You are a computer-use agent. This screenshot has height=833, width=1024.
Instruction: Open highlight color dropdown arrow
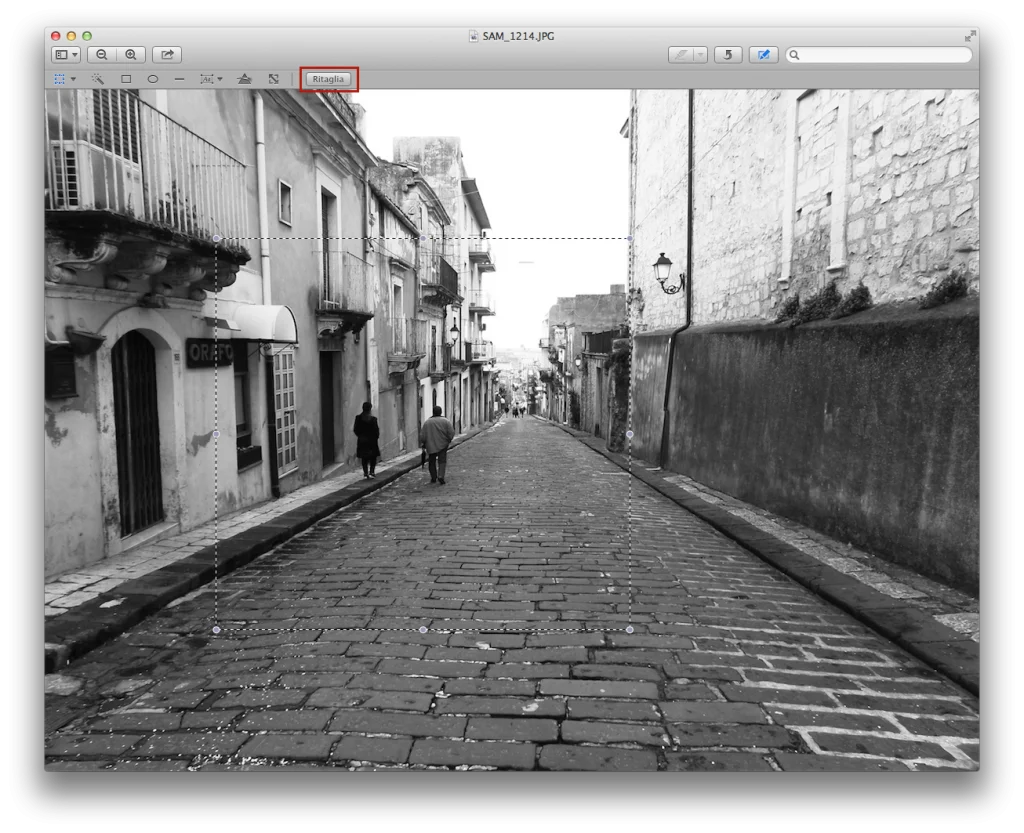[700, 55]
